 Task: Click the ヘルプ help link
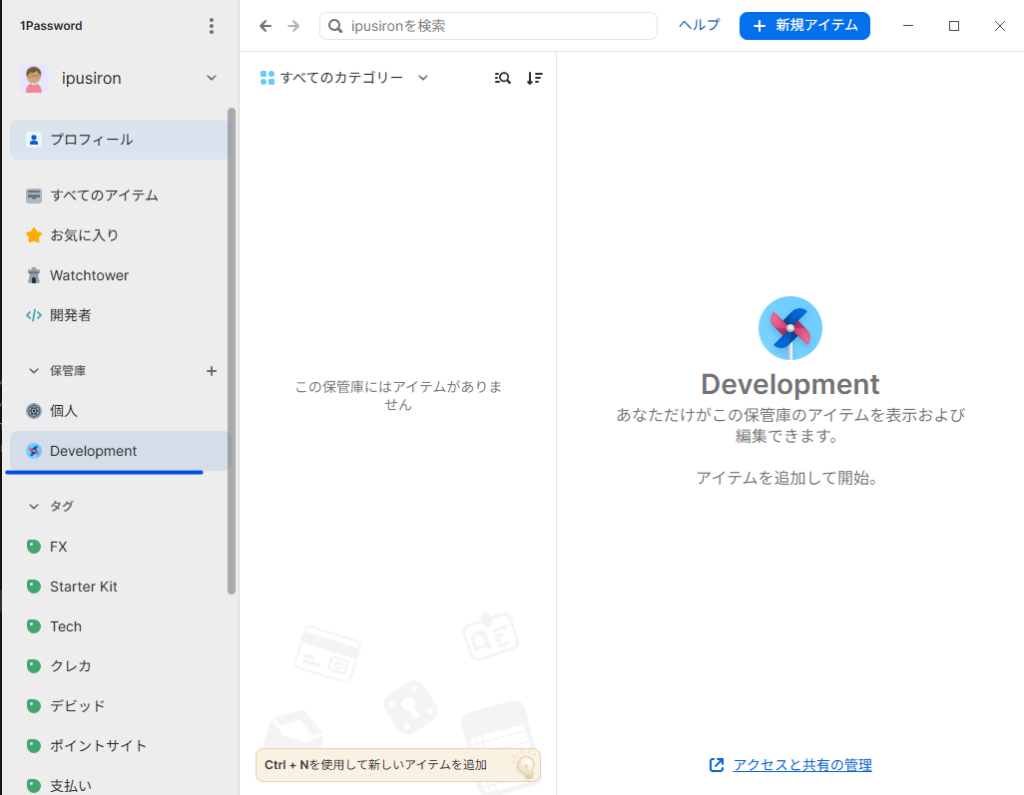point(699,26)
